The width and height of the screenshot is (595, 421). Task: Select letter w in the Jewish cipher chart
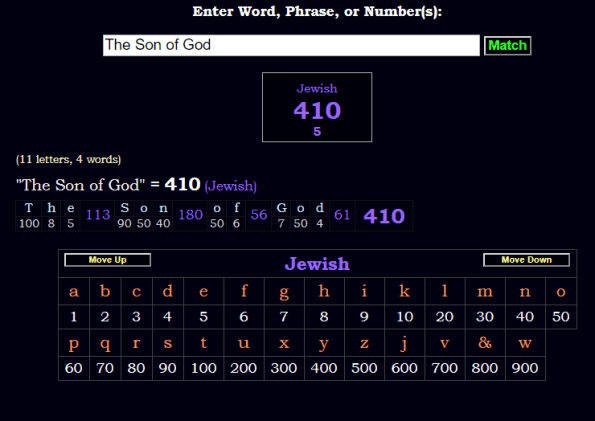(x=525, y=343)
